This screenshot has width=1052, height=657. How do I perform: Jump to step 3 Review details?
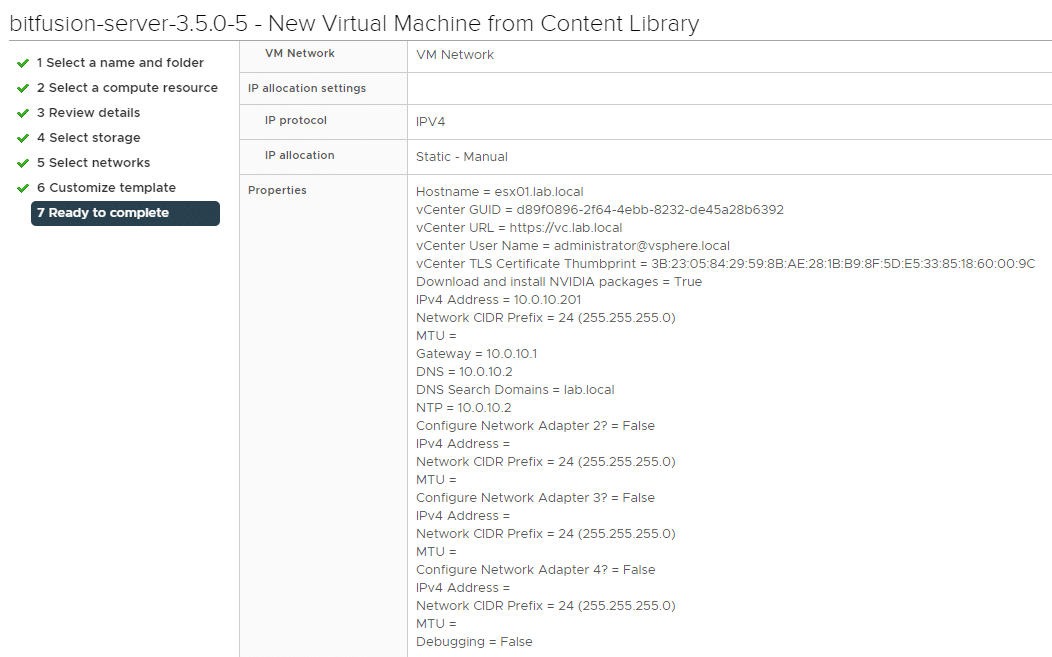(89, 112)
